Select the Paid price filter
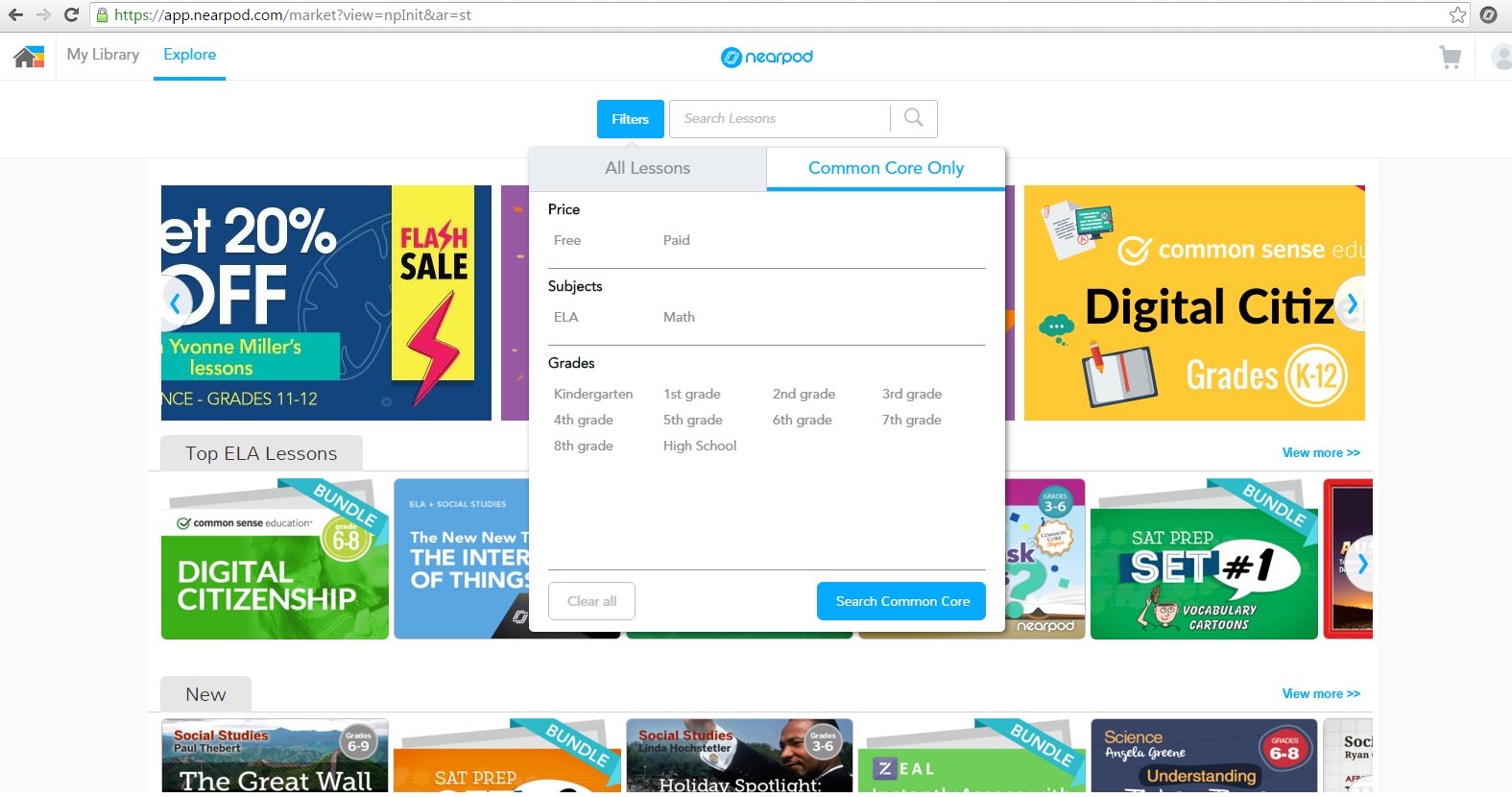Screen dimensions: 1512x797 click(676, 240)
